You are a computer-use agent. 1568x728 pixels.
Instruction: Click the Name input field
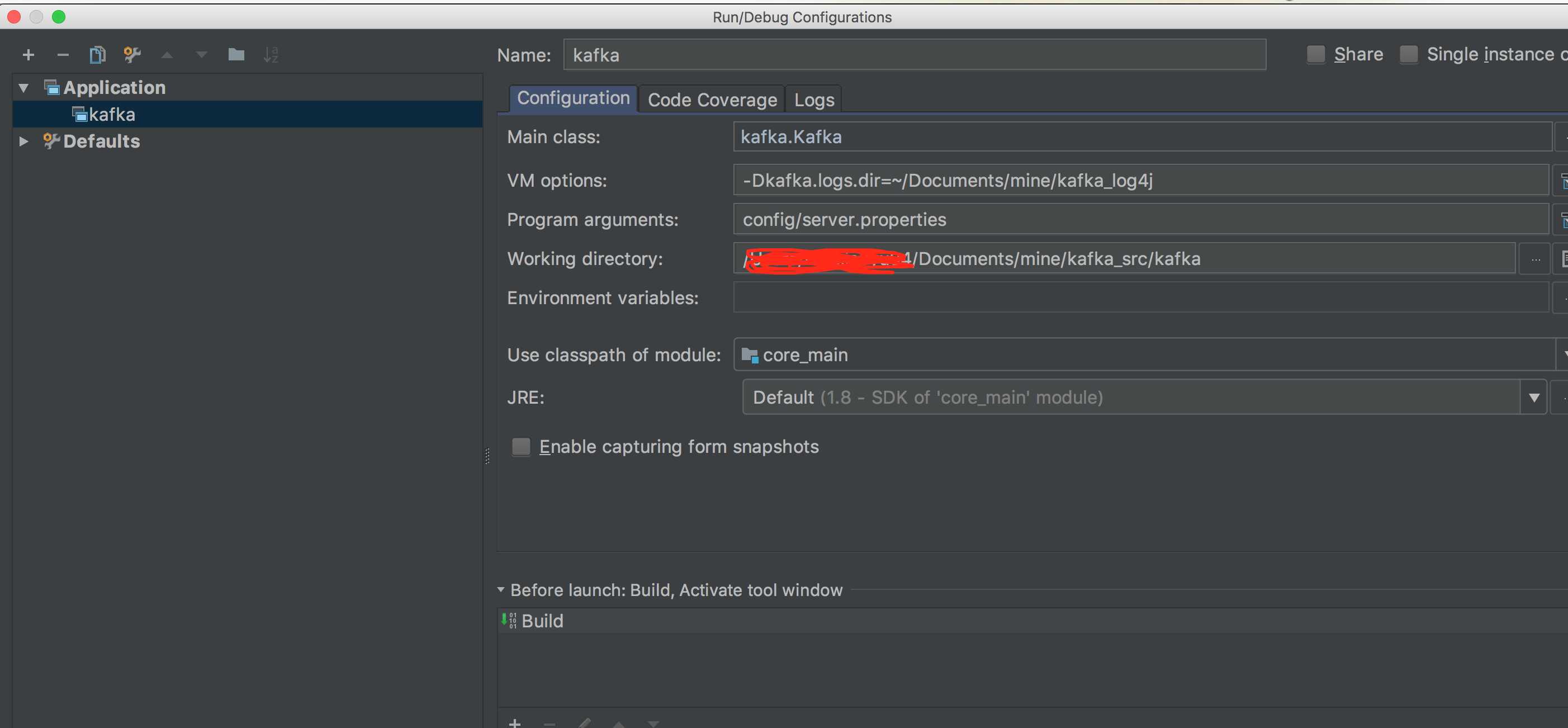(915, 55)
